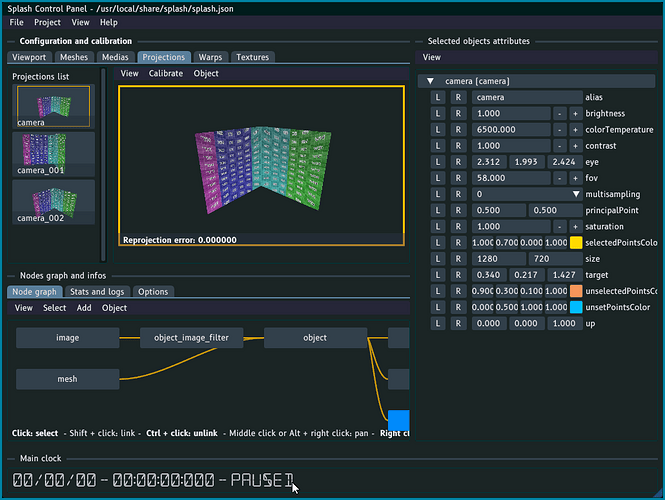Collapse the camera [camera] attributes section

[x=430, y=81]
